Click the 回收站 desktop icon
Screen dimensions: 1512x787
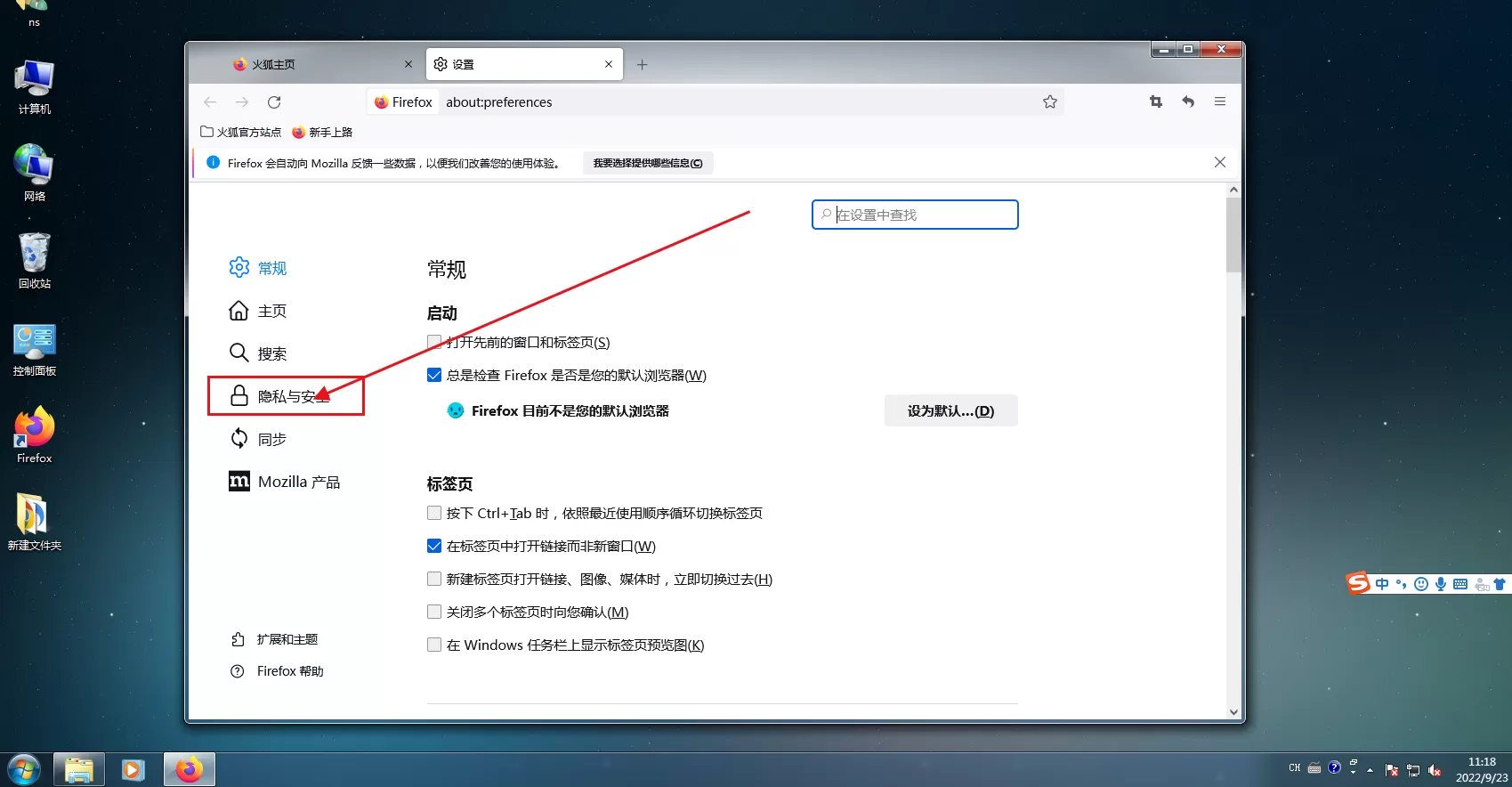pyautogui.click(x=35, y=261)
